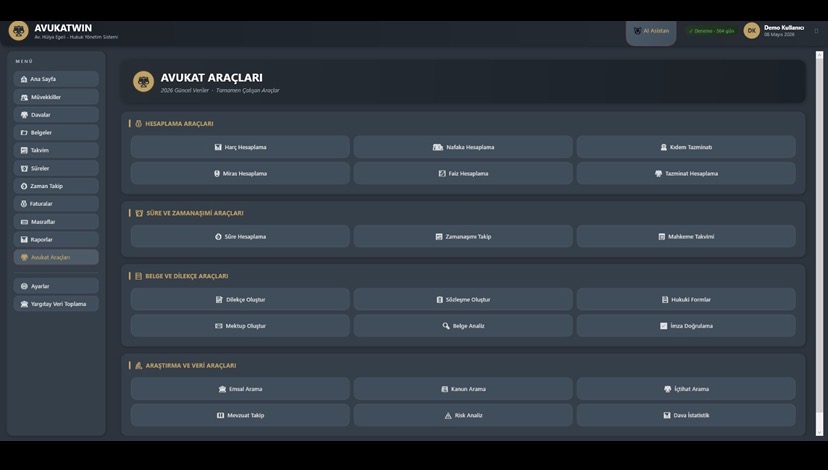Click the Belge ve Dilekçe section icon
Image resolution: width=828 pixels, height=470 pixels.
pyautogui.click(x=138, y=276)
